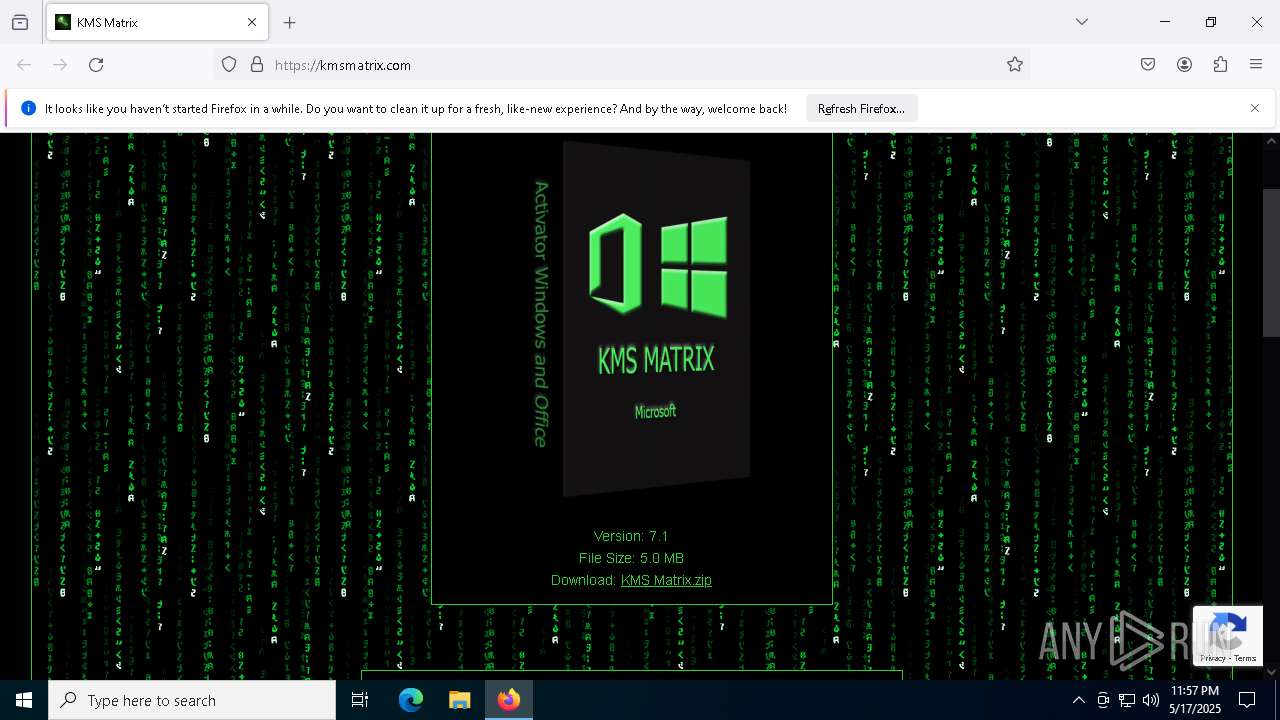The width and height of the screenshot is (1280, 720).
Task: Click the Version: 7.1 text
Action: point(631,536)
